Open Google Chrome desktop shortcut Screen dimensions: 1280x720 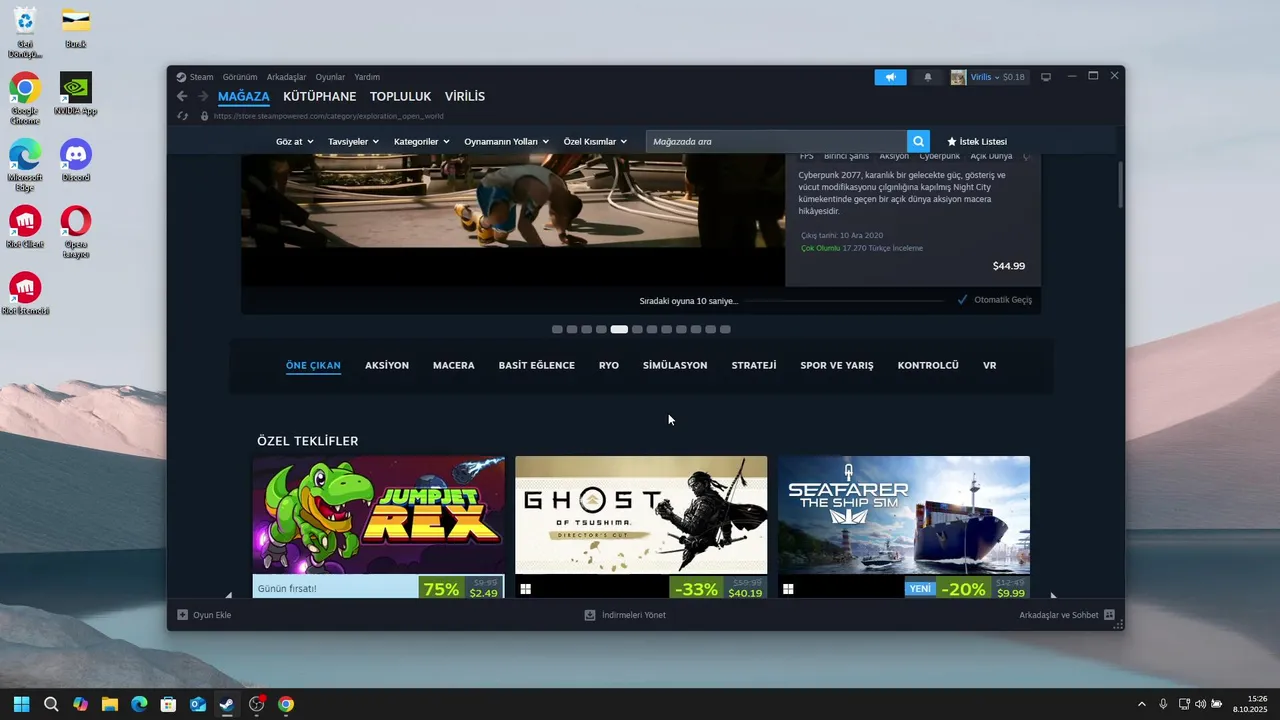pos(25,88)
